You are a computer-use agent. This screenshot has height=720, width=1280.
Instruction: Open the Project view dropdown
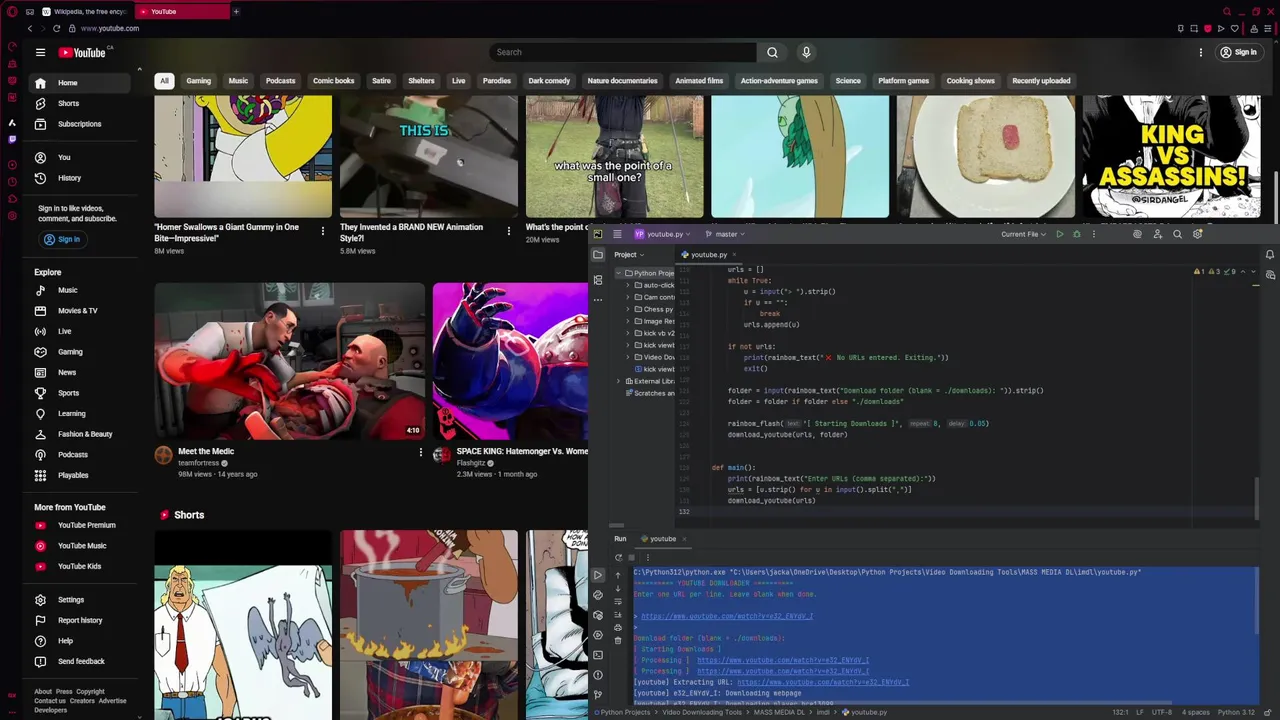click(629, 255)
